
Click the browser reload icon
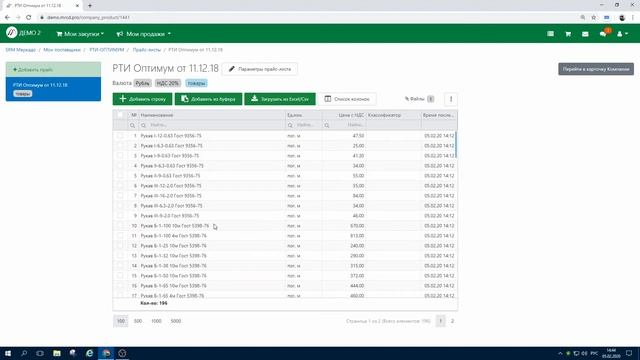(29, 18)
